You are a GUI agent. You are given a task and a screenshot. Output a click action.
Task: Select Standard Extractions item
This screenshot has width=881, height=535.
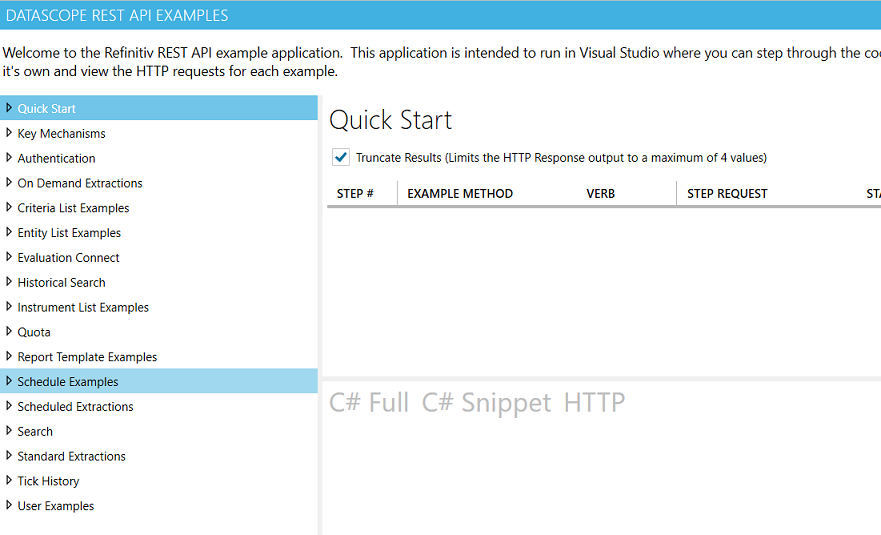(x=71, y=456)
